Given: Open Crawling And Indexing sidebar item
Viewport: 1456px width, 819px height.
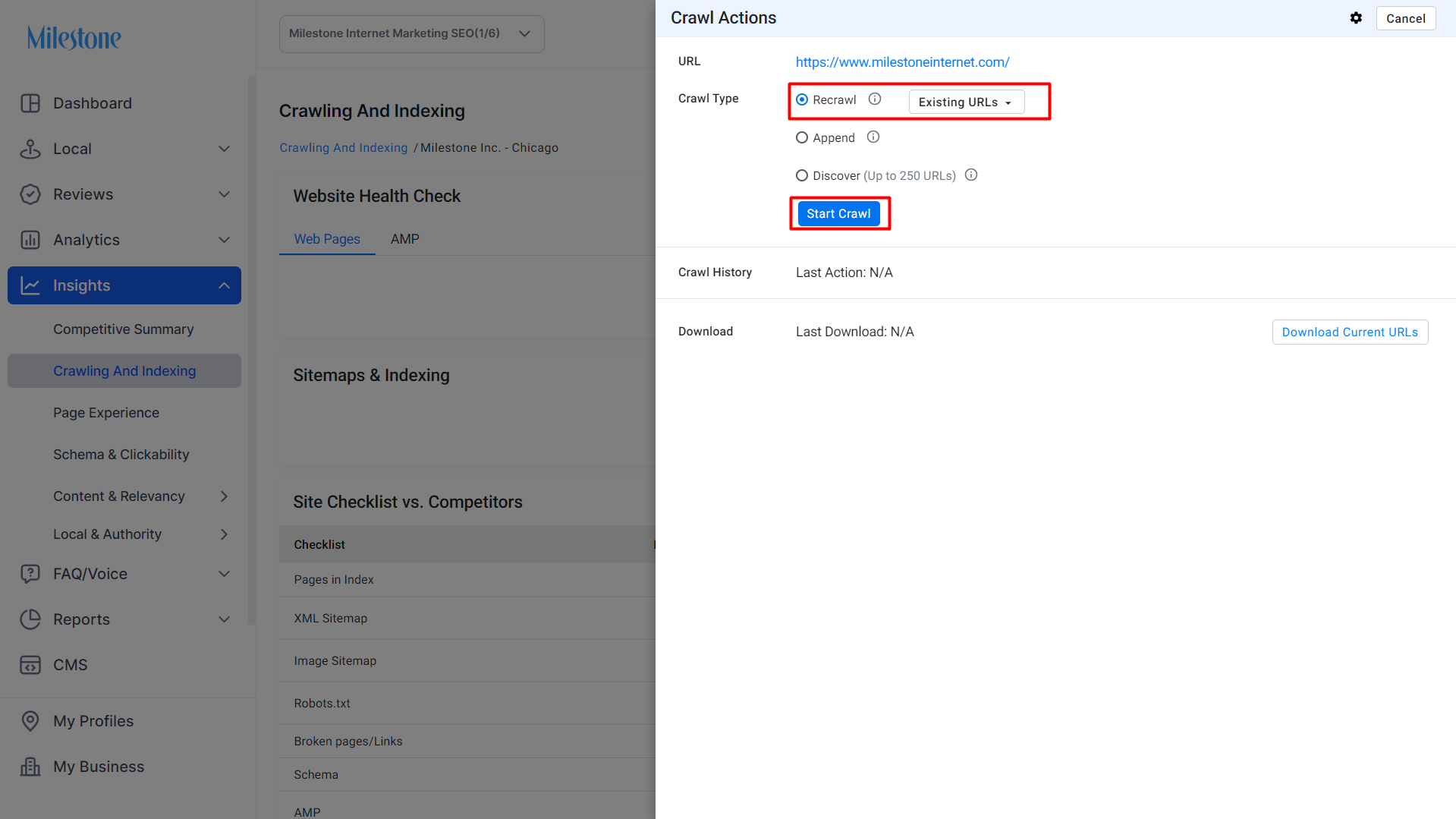Looking at the screenshot, I should click(124, 371).
